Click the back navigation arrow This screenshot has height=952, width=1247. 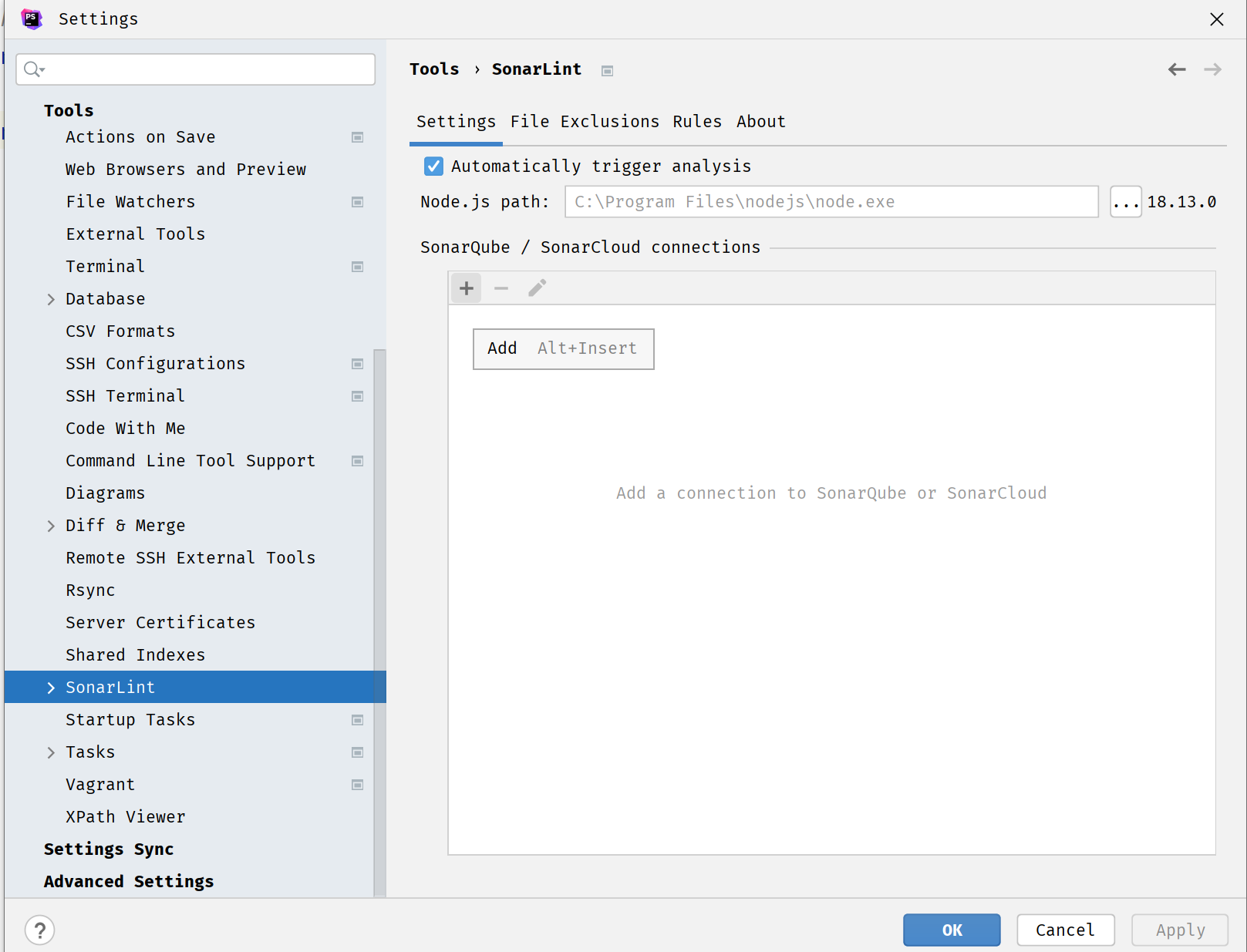[1176, 69]
